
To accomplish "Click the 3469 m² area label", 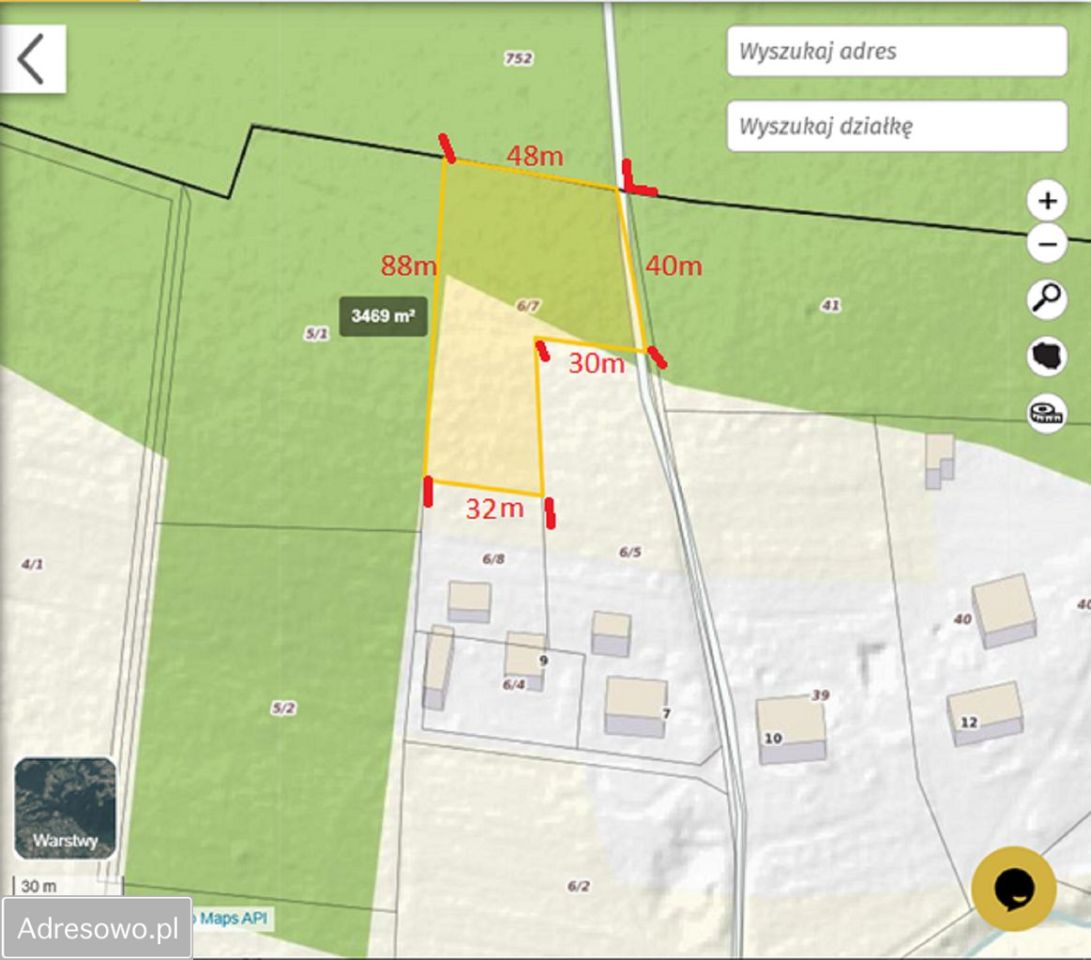I will pyautogui.click(x=383, y=317).
